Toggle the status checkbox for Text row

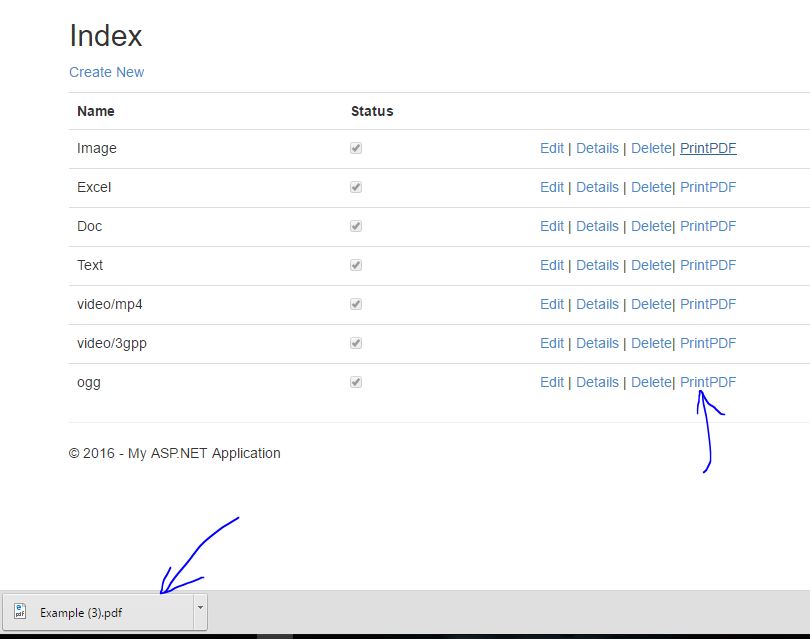click(x=355, y=264)
